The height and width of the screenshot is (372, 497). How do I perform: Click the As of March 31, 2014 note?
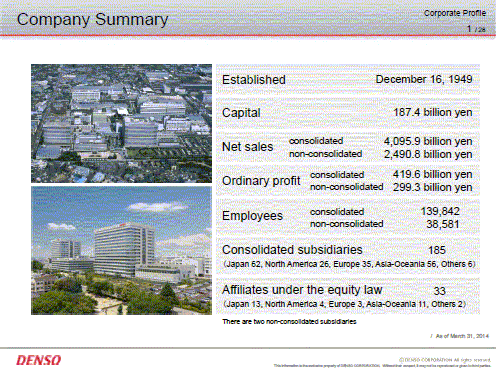pyautogui.click(x=462, y=336)
